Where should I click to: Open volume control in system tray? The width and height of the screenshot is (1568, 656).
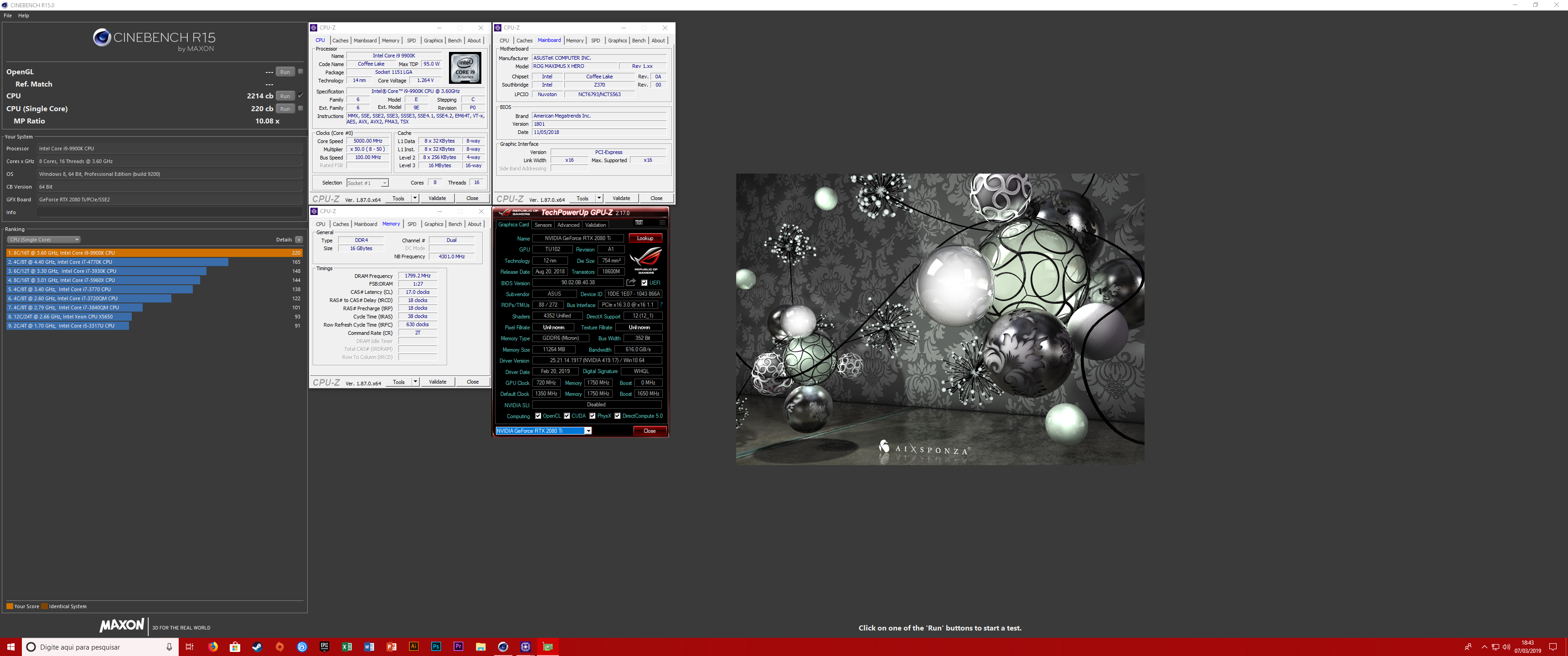coord(1506,646)
